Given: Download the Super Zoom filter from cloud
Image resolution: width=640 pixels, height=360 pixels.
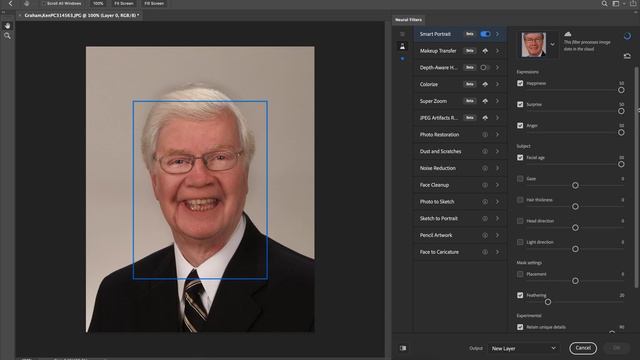Looking at the screenshot, I should click(x=485, y=101).
